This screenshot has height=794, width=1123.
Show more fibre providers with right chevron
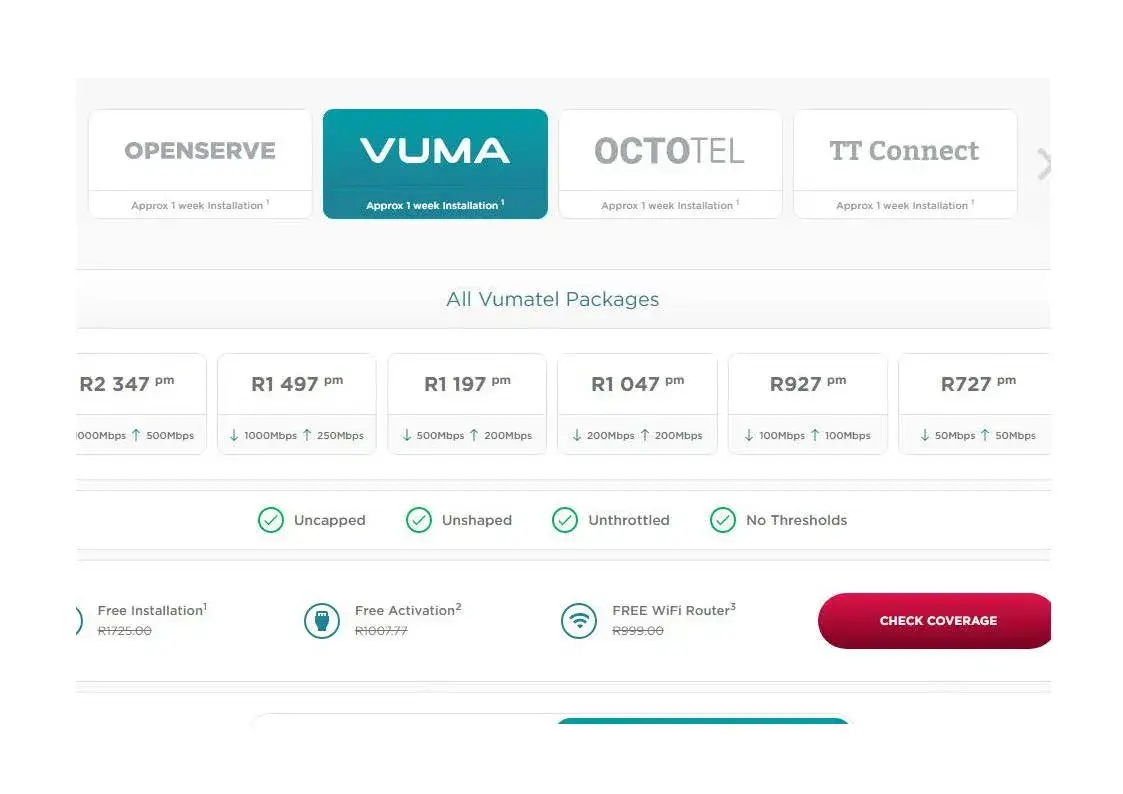coord(1043,164)
